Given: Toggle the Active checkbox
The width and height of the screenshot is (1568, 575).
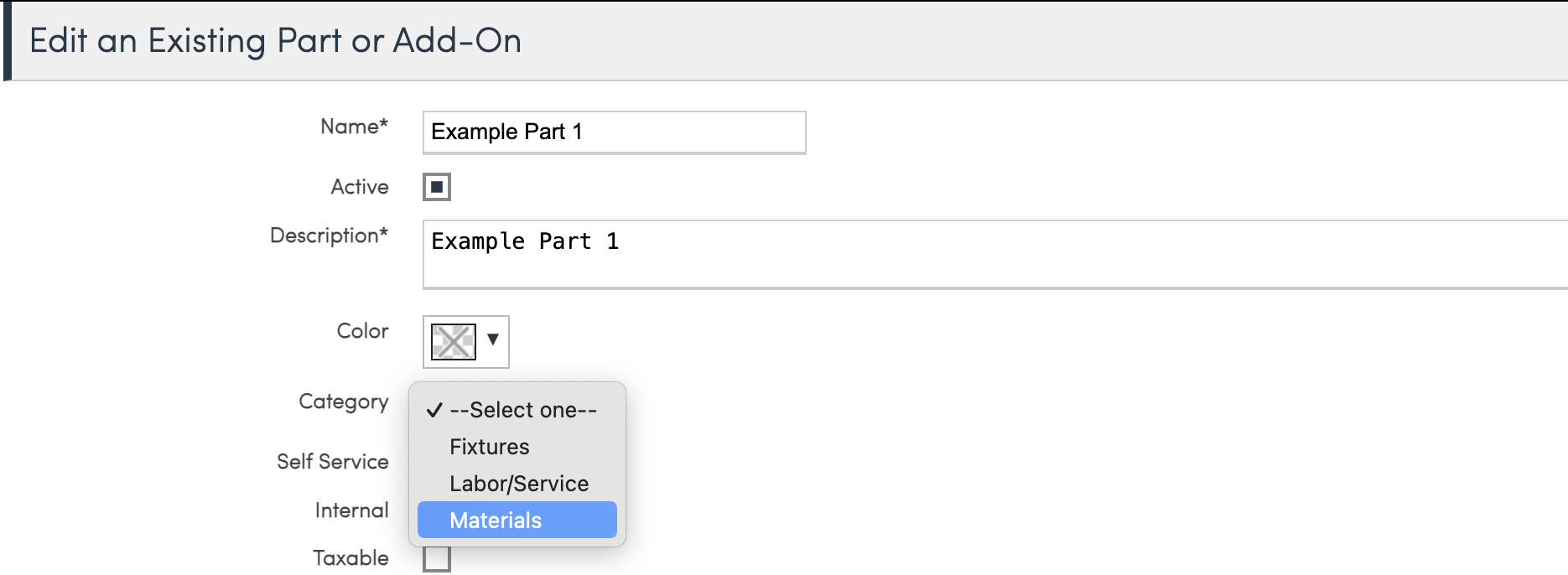Looking at the screenshot, I should [437, 187].
